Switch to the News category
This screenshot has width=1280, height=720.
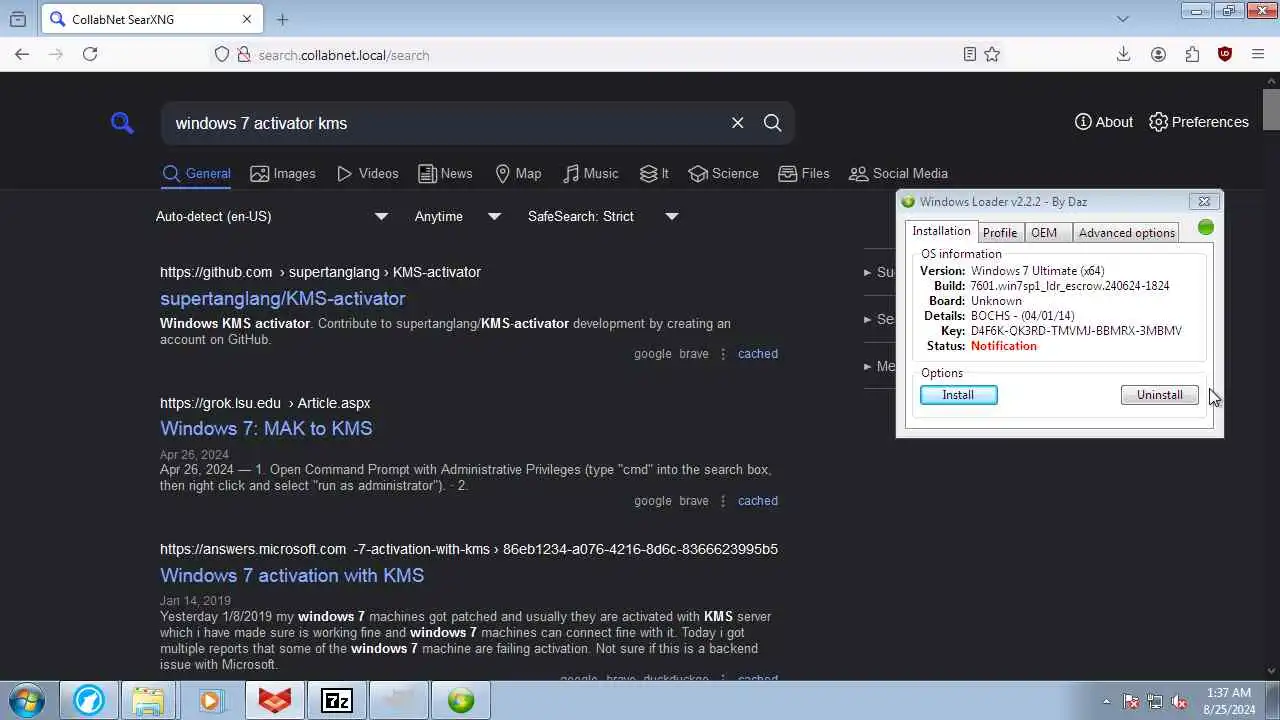click(446, 174)
